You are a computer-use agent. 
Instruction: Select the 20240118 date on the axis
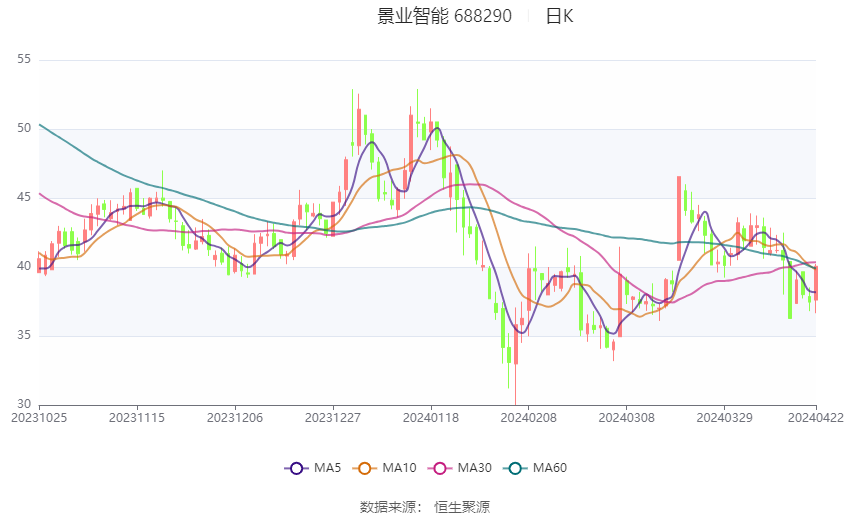click(x=430, y=417)
